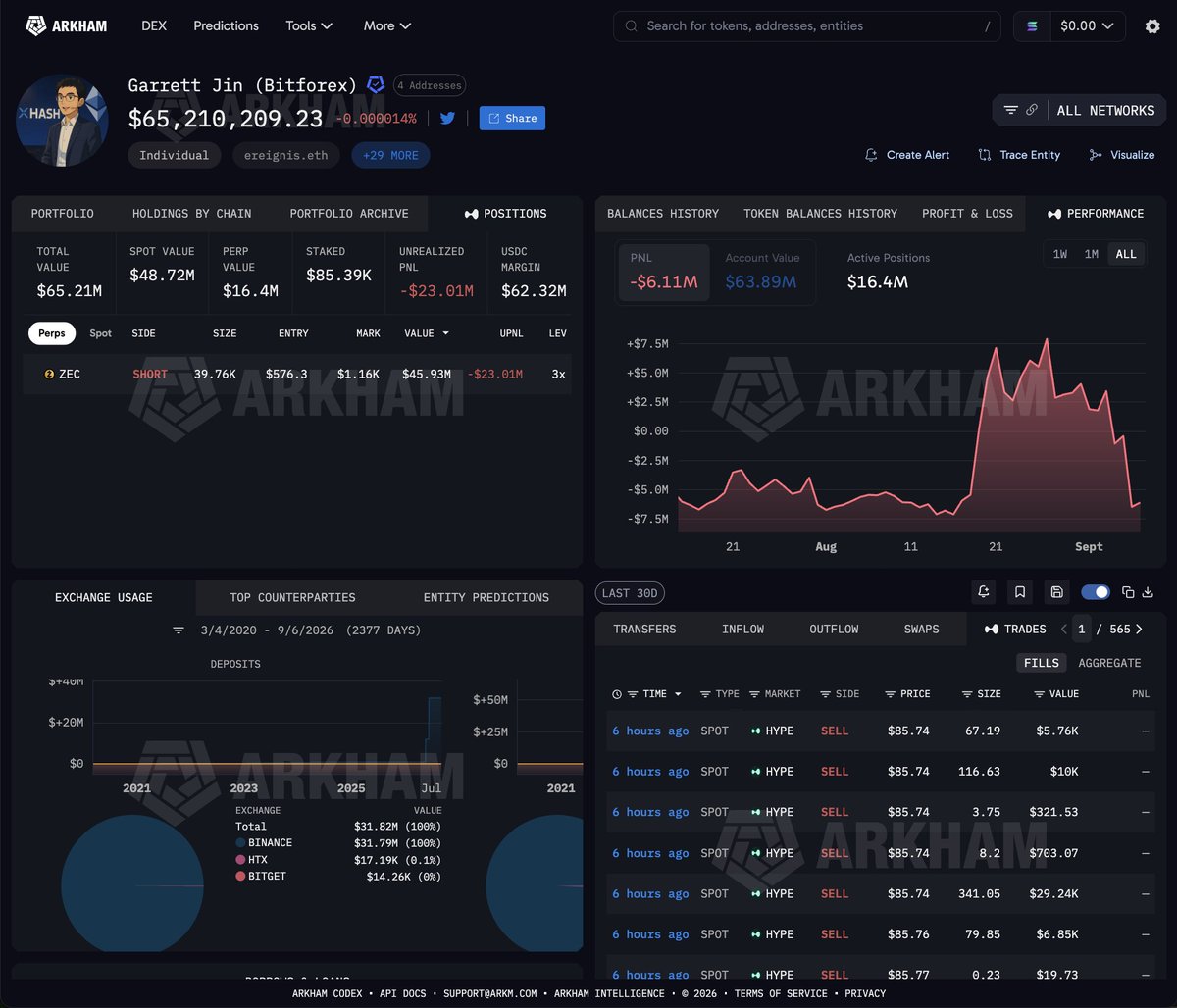Image resolution: width=1177 pixels, height=1008 pixels.
Task: Open the Tools dropdown menu
Action: 309,25
